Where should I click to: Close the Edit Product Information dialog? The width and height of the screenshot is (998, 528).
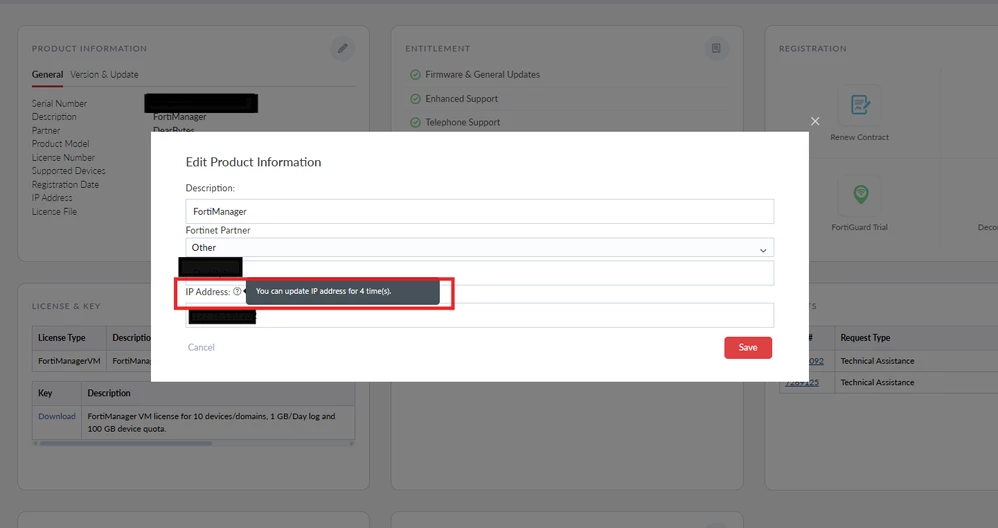coord(815,121)
